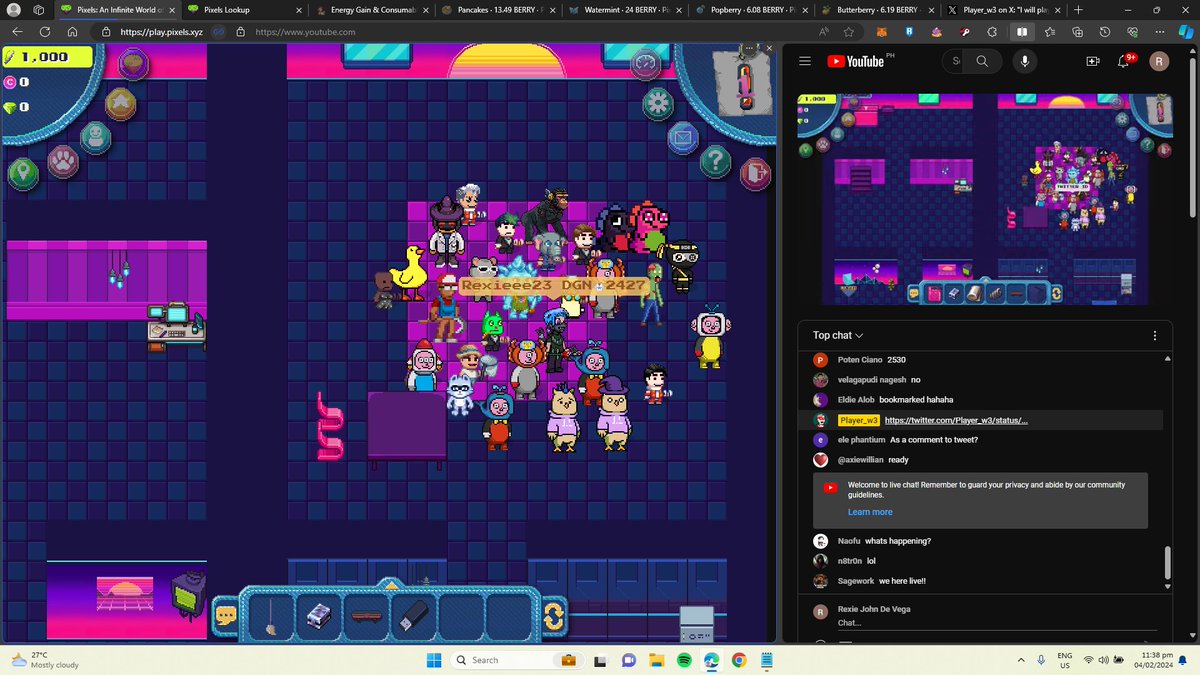Click the green map pin icon

coord(23,174)
